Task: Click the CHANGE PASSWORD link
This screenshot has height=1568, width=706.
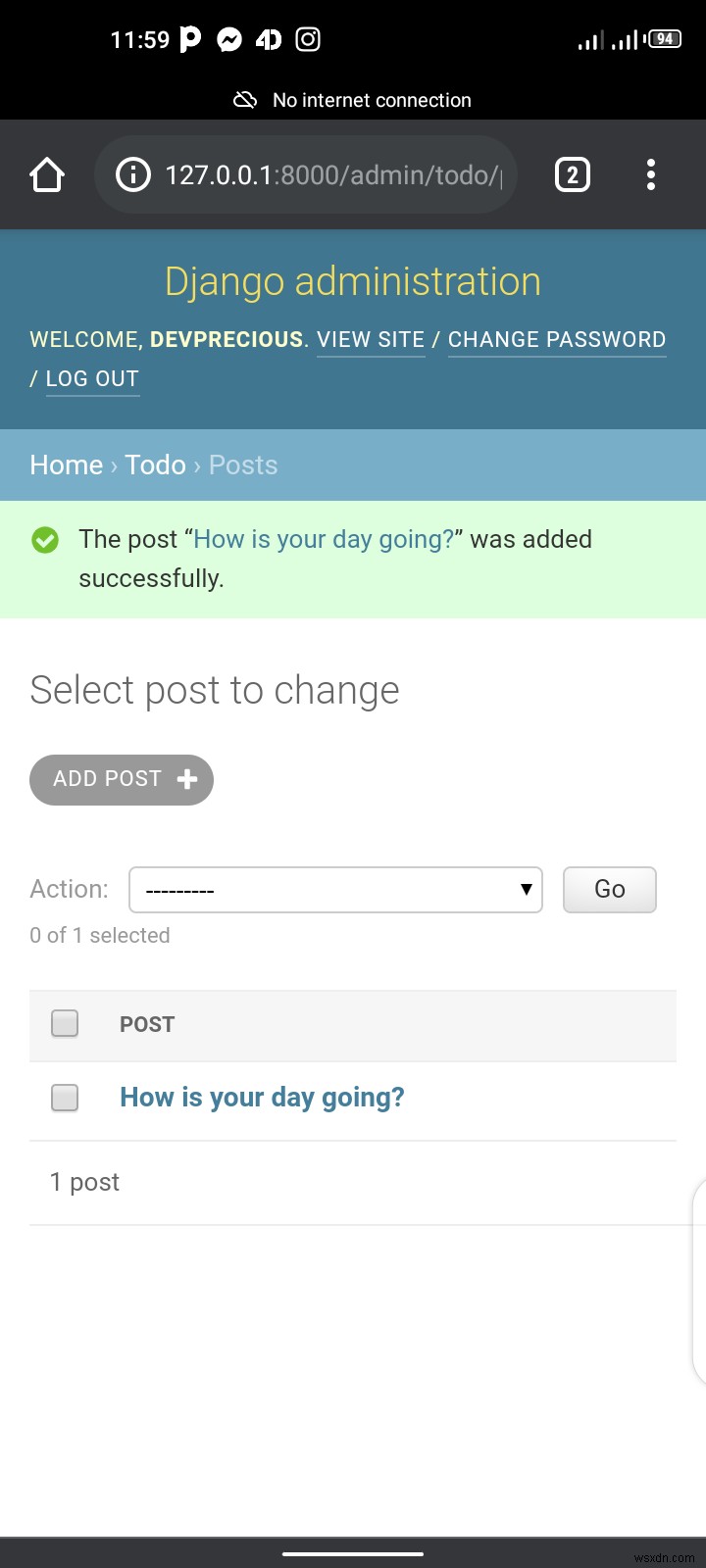Action: [557, 340]
